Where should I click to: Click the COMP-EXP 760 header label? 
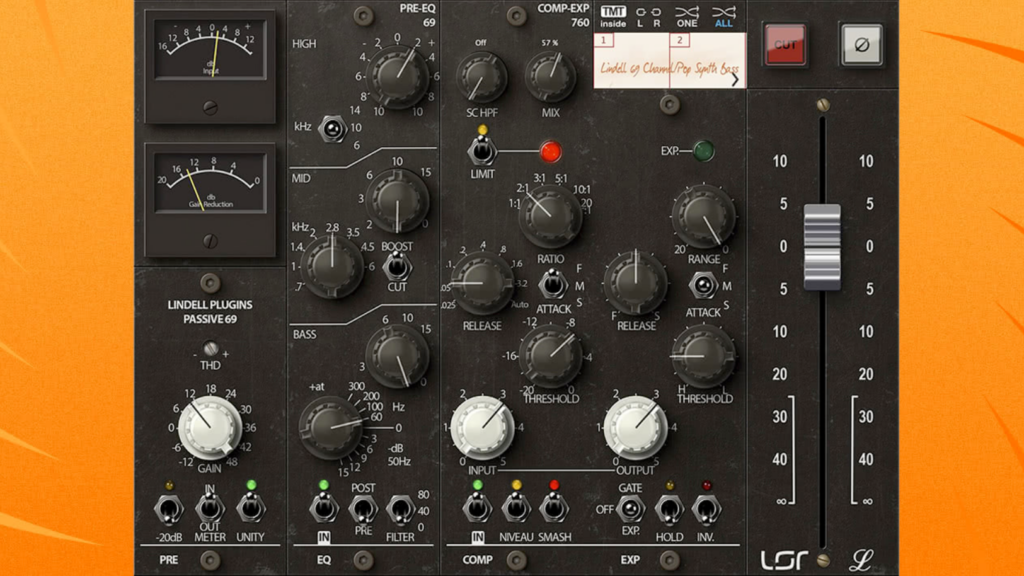563,15
